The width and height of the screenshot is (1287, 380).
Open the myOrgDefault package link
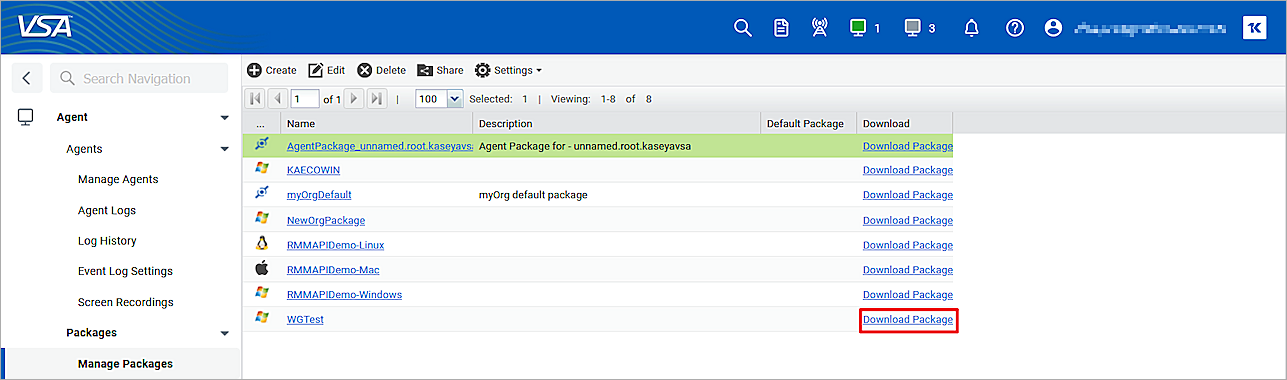[x=319, y=195]
